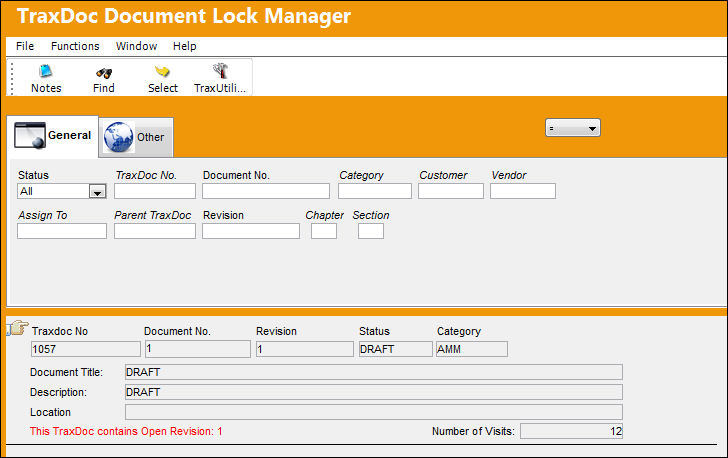Screen dimensions: 728x458
Task: Click the Document Title field
Action: tap(374, 372)
